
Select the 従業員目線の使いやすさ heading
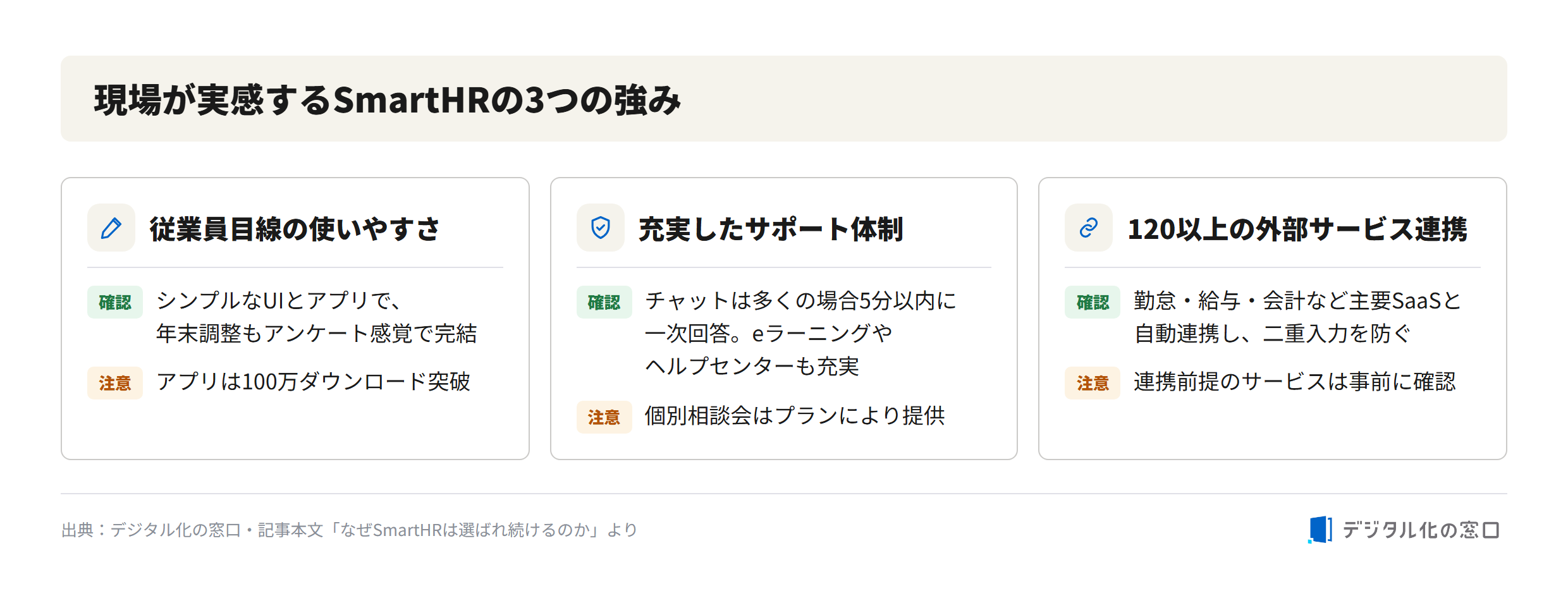pyautogui.click(x=294, y=229)
